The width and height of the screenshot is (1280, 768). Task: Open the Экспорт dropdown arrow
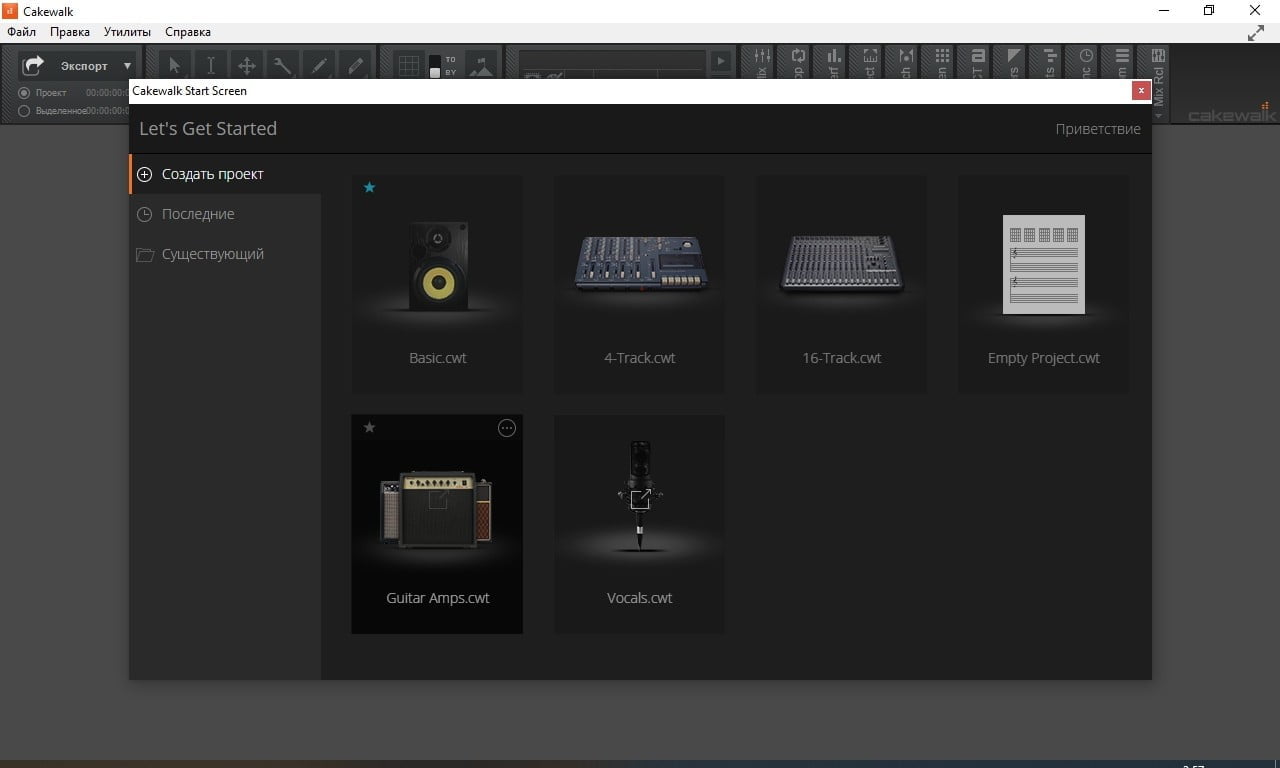click(x=127, y=66)
